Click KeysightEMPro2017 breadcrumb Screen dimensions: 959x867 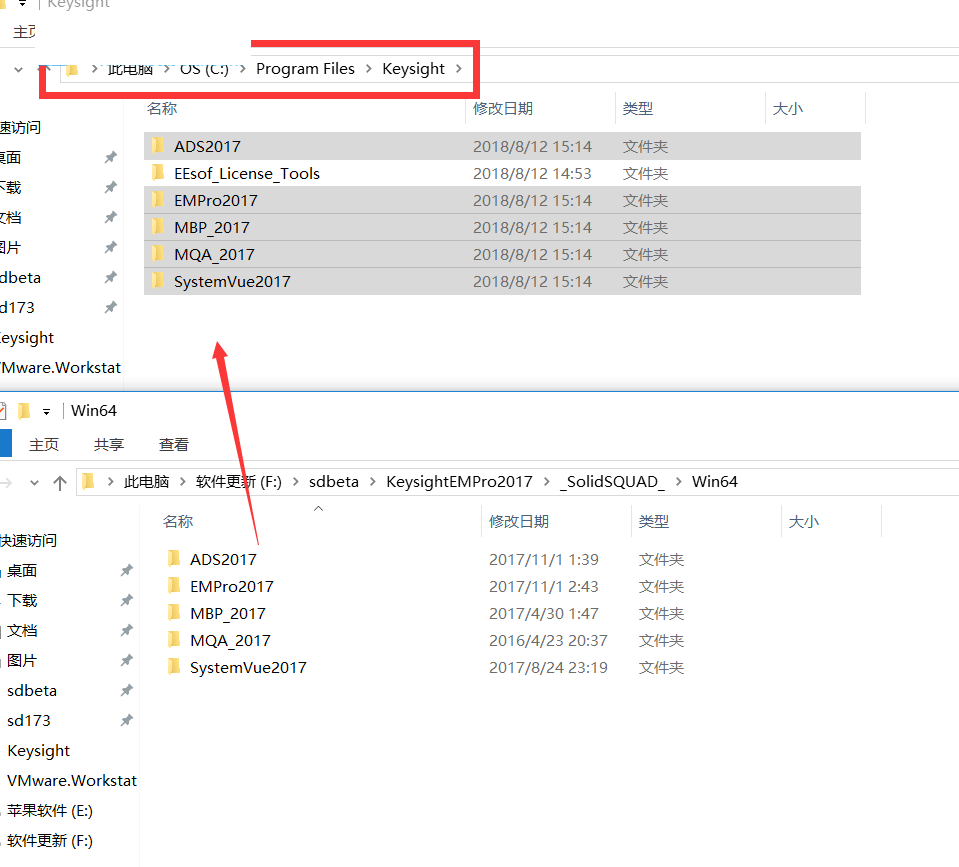click(x=459, y=482)
